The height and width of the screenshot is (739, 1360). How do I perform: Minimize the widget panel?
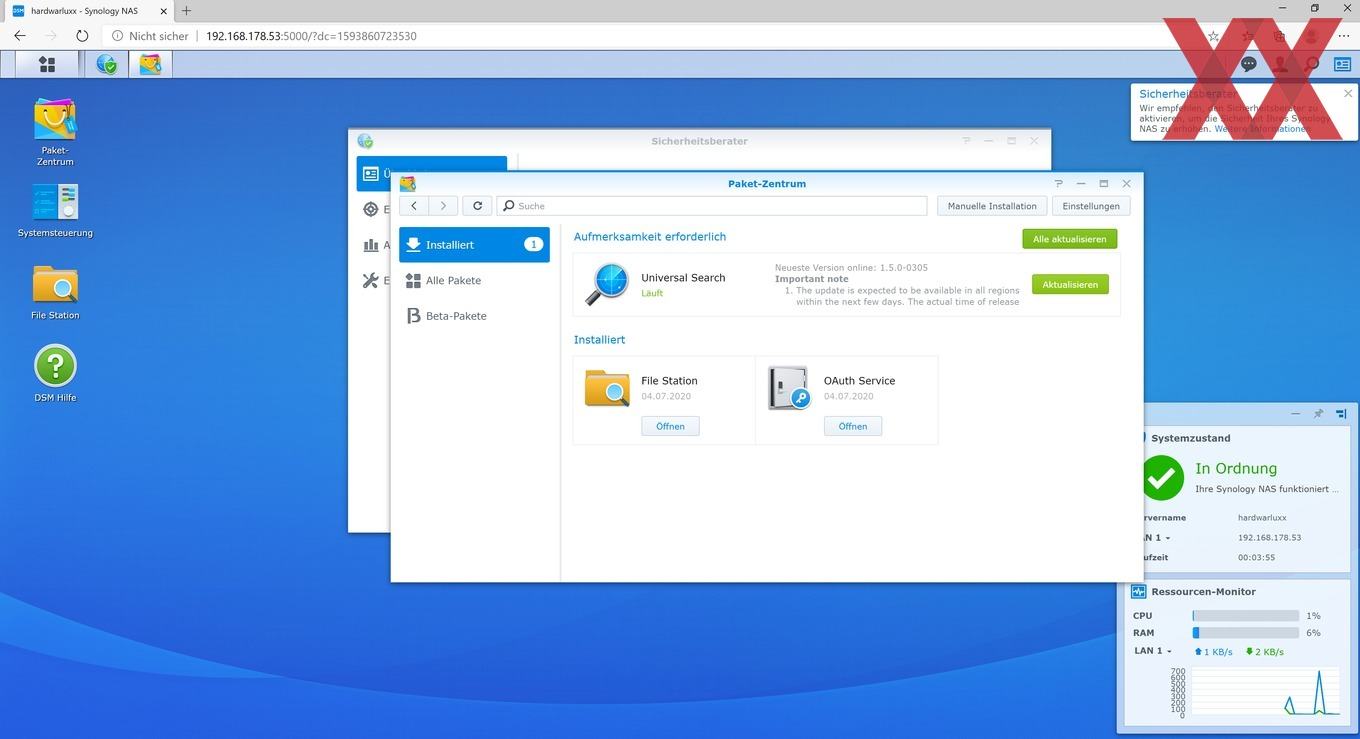click(x=1296, y=413)
